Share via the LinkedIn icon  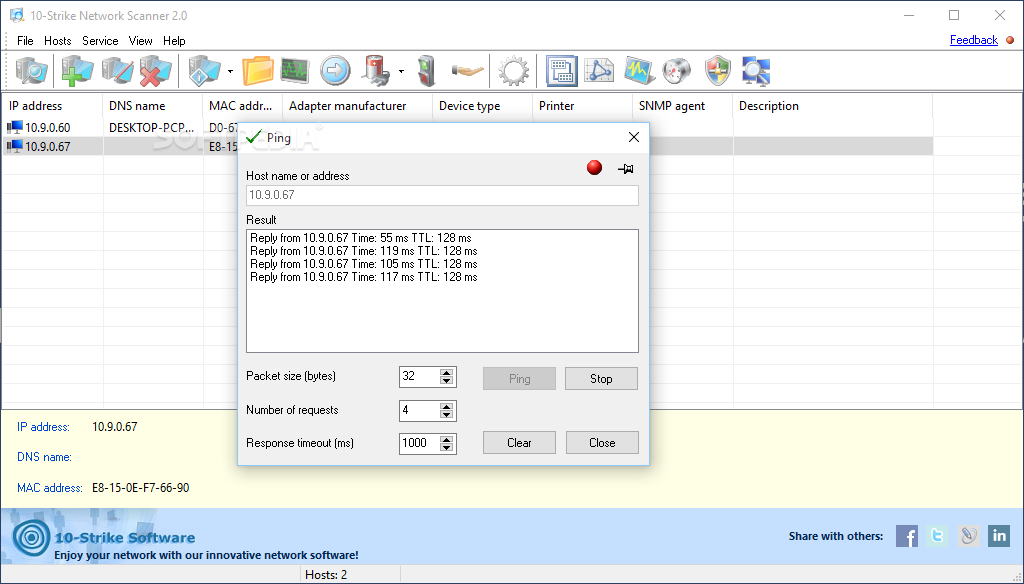point(999,536)
